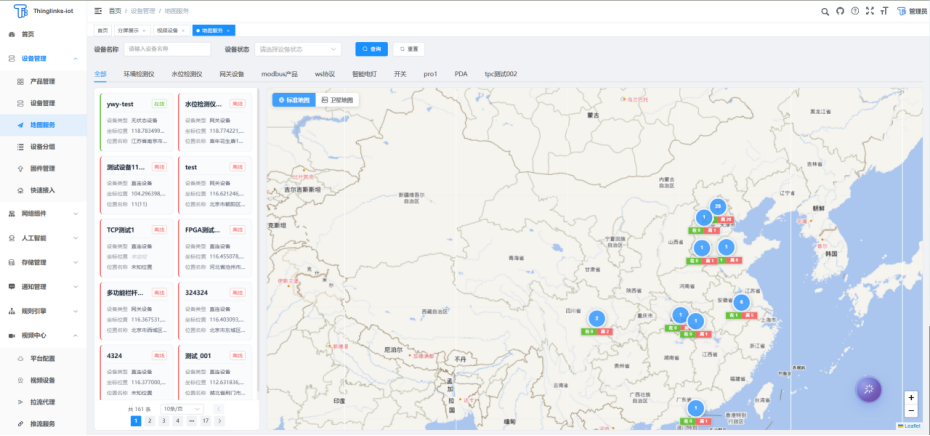
Task: Select the 智能电灯 tab
Action: pyautogui.click(x=364, y=74)
